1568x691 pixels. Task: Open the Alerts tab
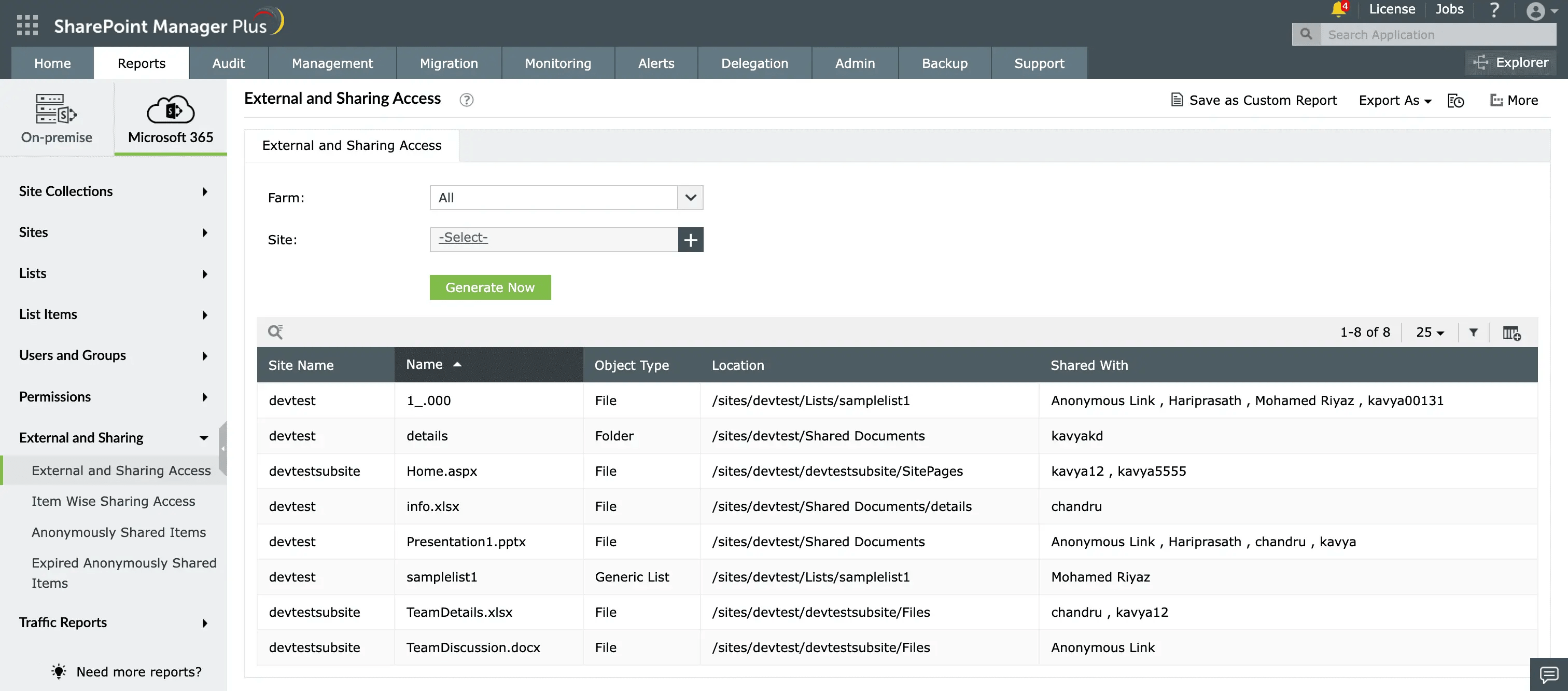(656, 63)
